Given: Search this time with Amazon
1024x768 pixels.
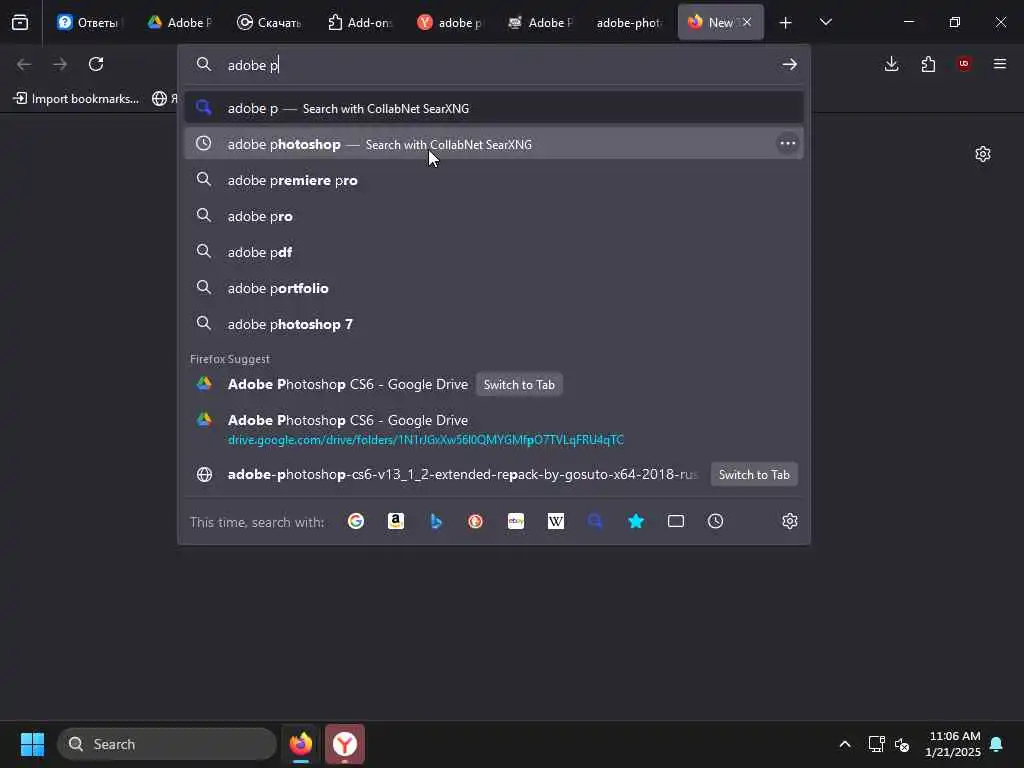Looking at the screenshot, I should tap(396, 521).
